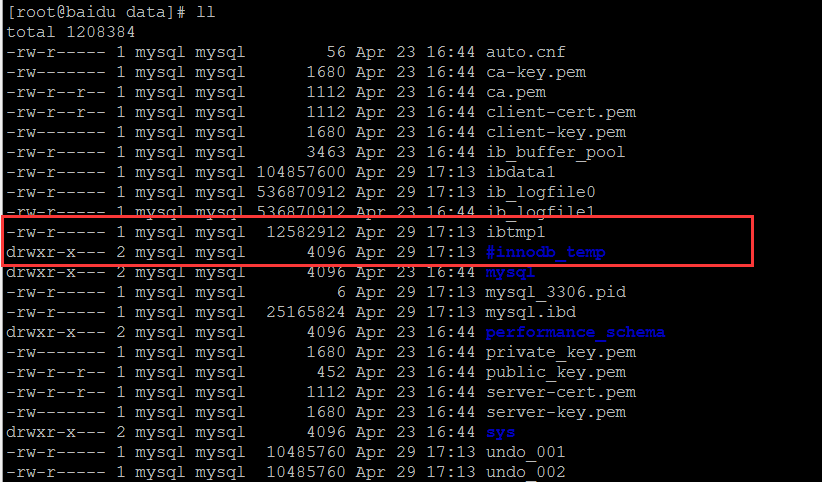This screenshot has height=482, width=822.
Task: Click the auto.cnf filename
Action: click(525, 52)
